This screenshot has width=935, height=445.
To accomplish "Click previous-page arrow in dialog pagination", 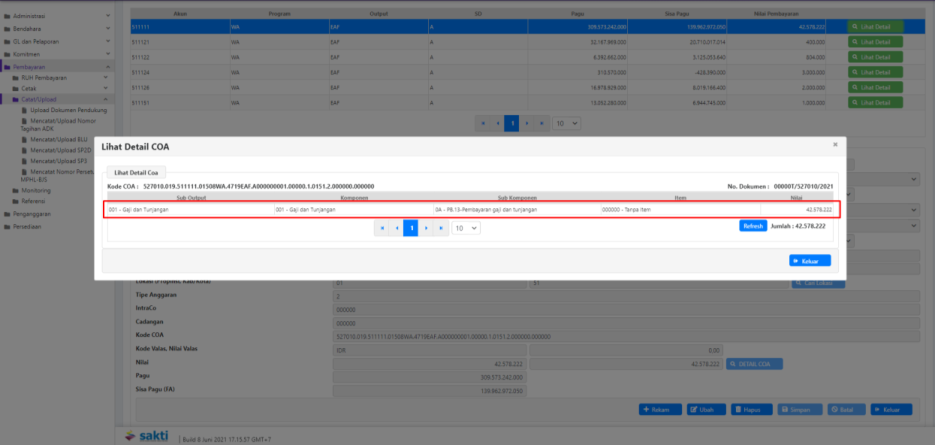I will click(396, 228).
